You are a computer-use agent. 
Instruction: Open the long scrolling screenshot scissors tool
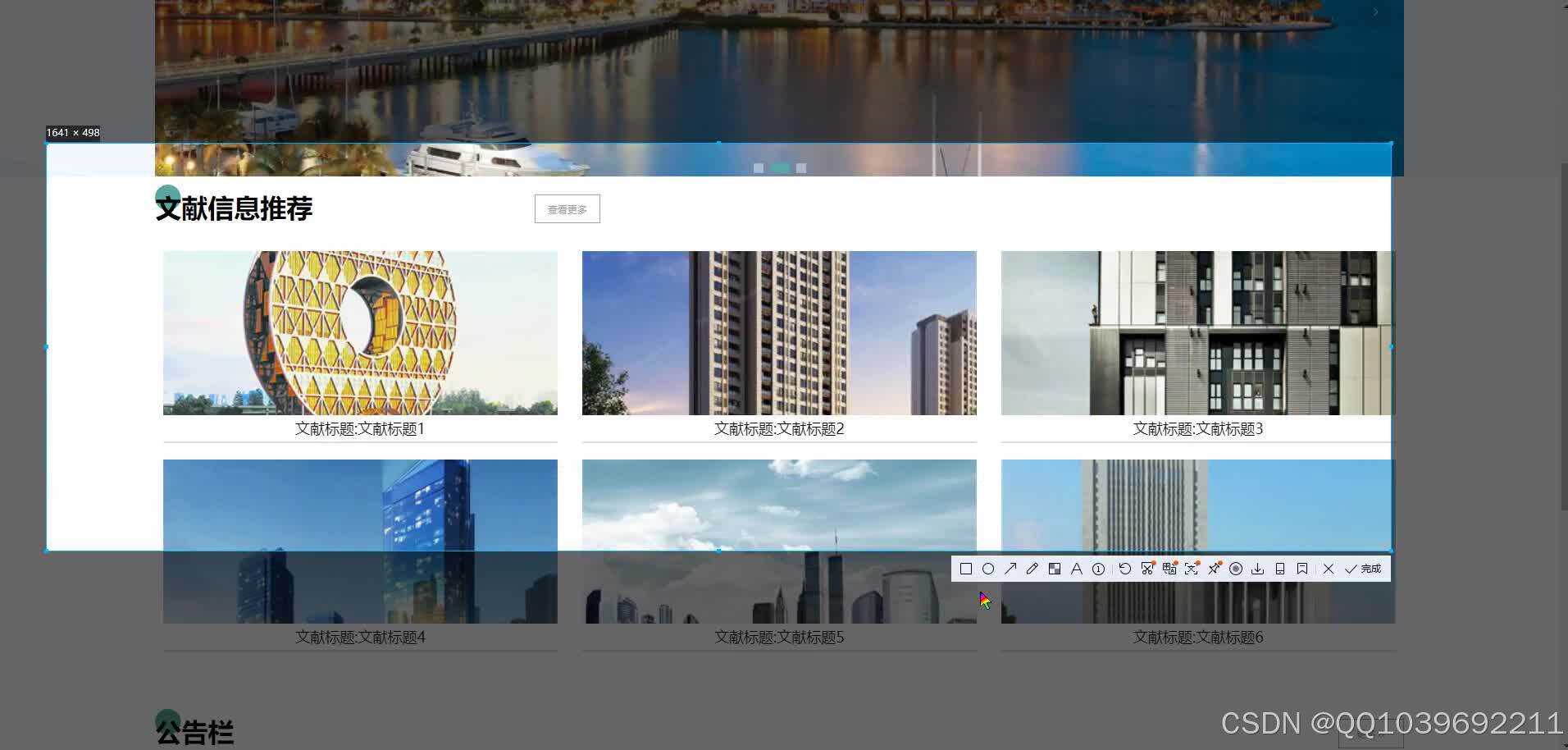pos(1147,569)
